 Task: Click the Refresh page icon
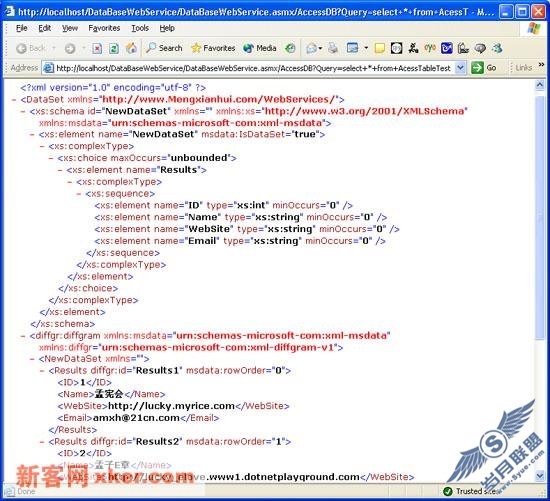click(114, 48)
